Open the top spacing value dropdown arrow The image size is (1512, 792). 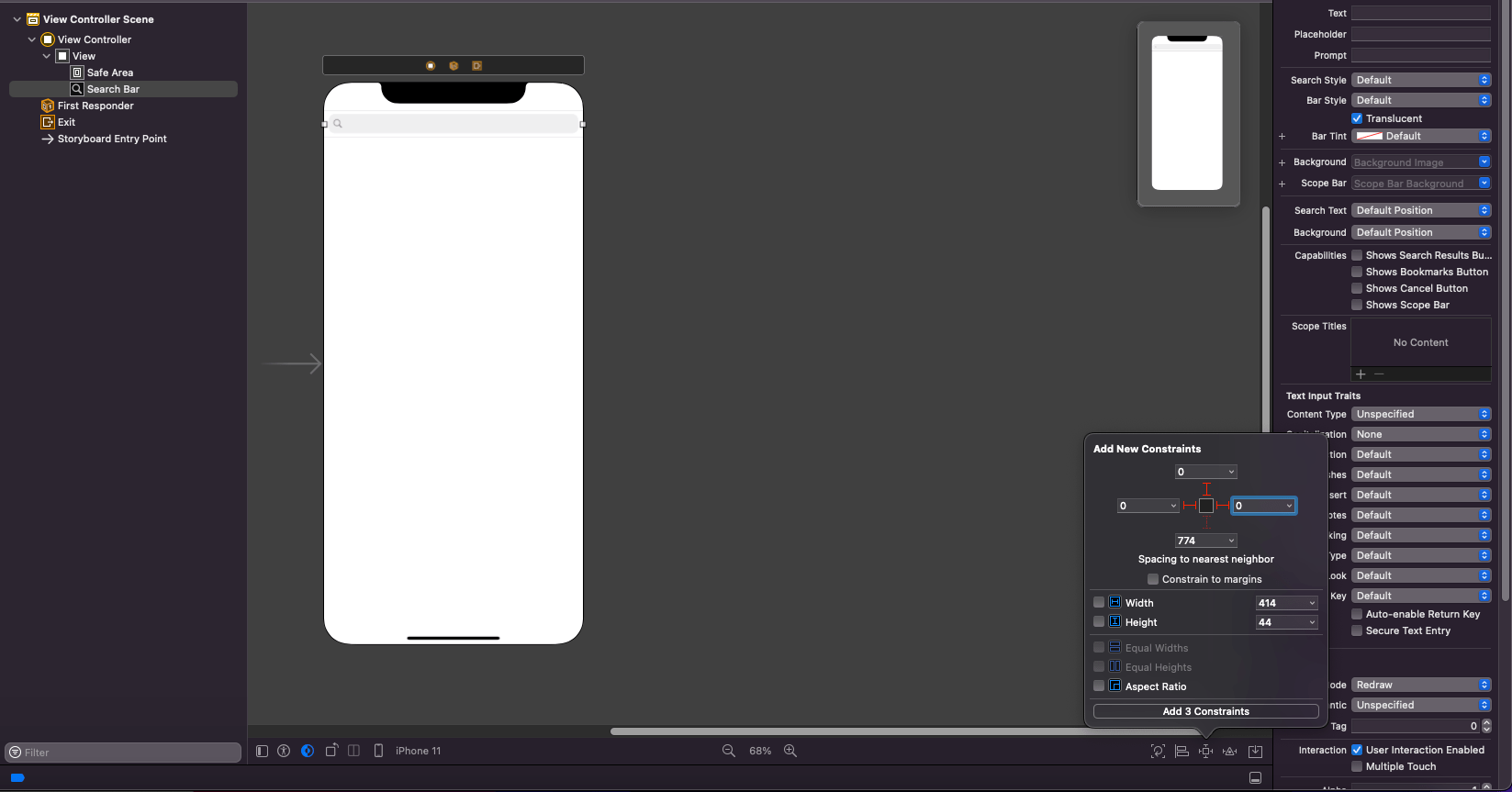click(x=1231, y=472)
